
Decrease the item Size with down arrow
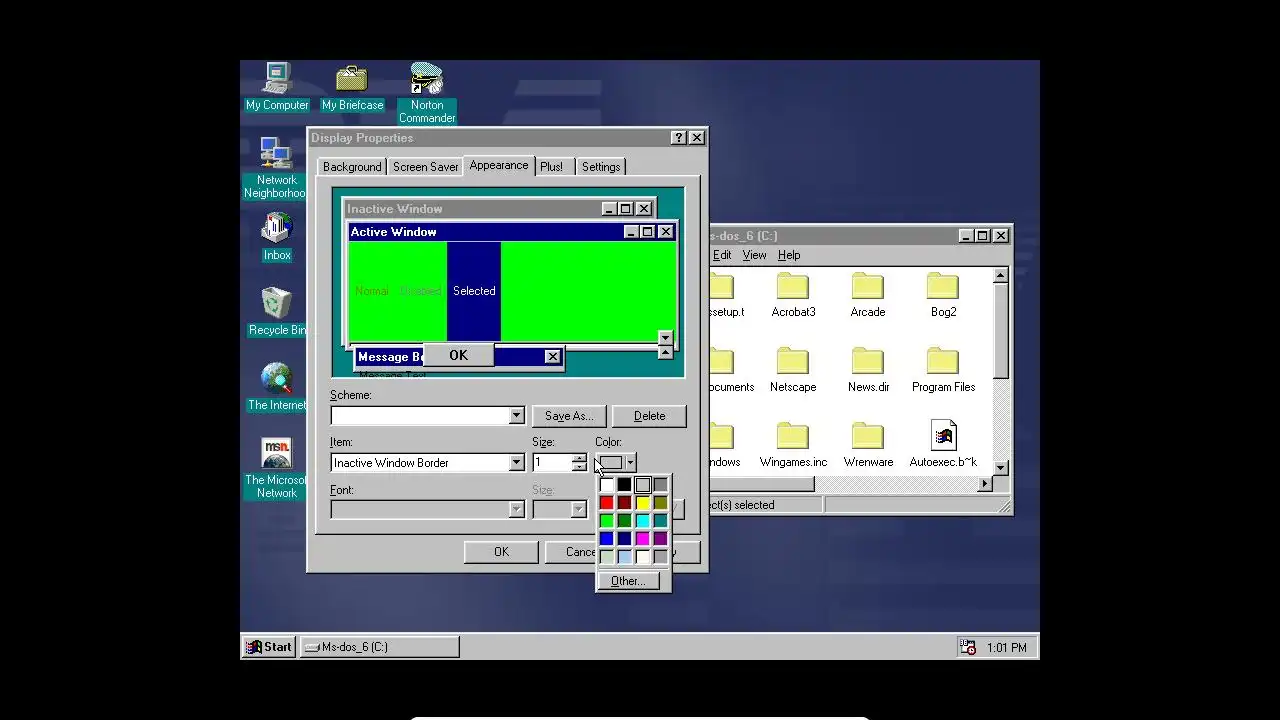click(579, 467)
